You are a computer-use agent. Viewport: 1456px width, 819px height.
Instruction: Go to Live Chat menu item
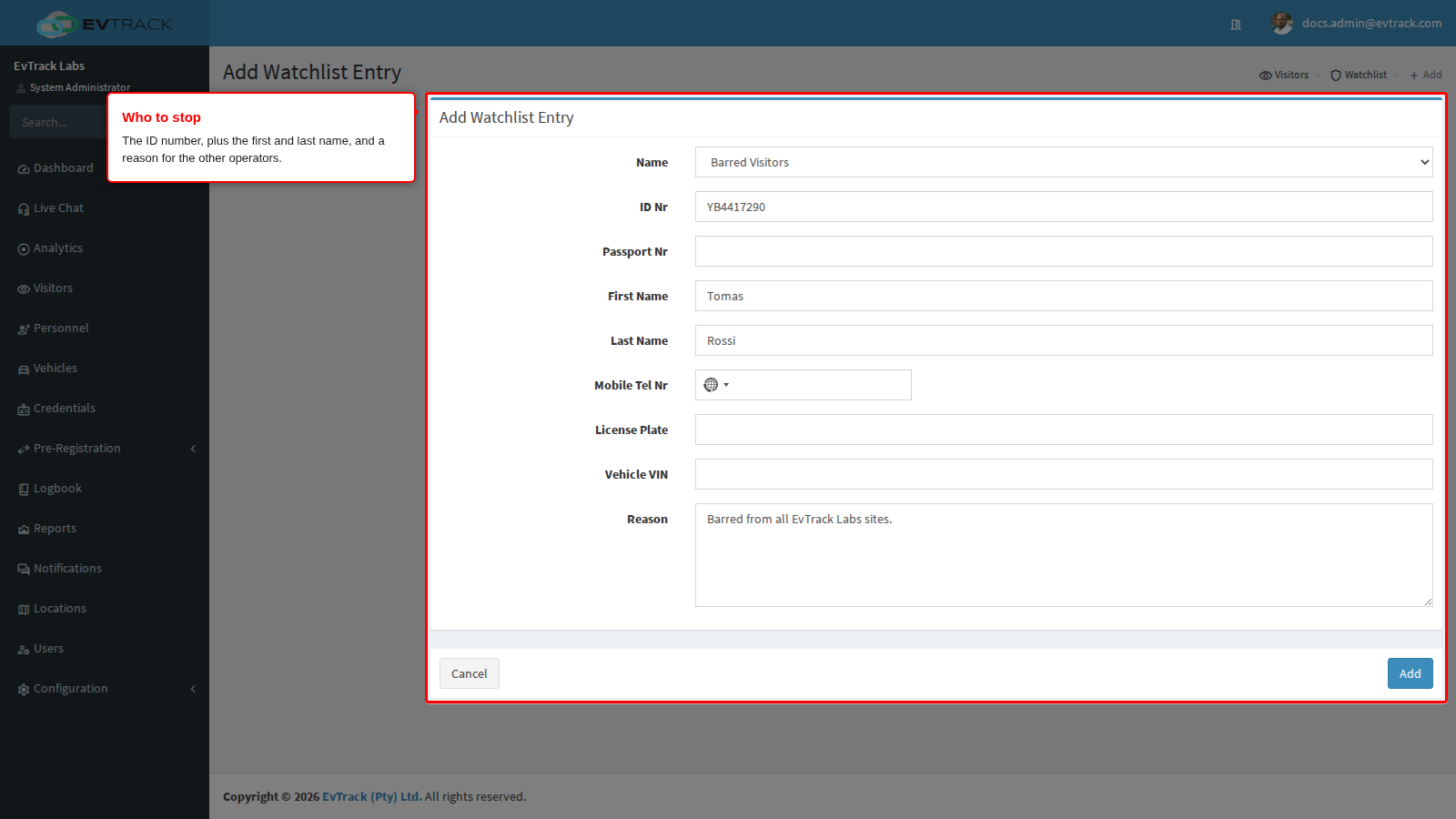[58, 208]
